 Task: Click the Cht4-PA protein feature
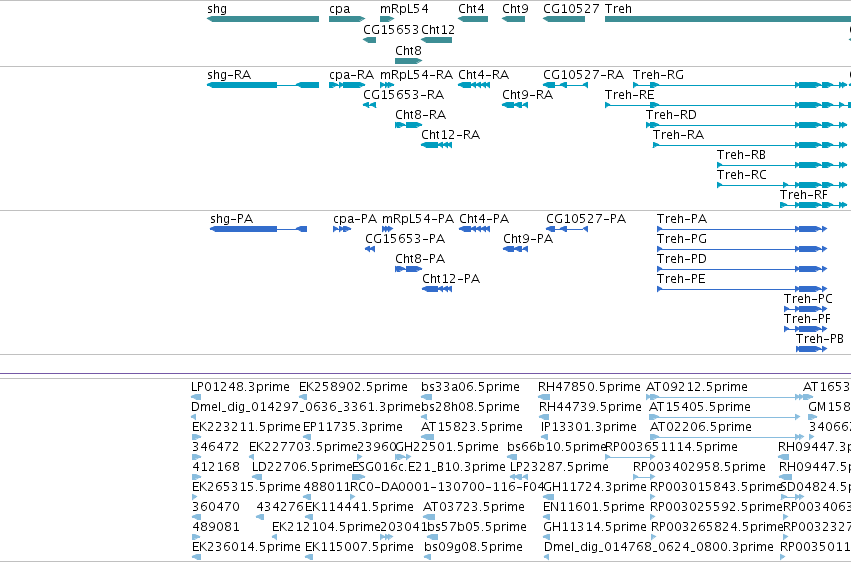click(474, 229)
